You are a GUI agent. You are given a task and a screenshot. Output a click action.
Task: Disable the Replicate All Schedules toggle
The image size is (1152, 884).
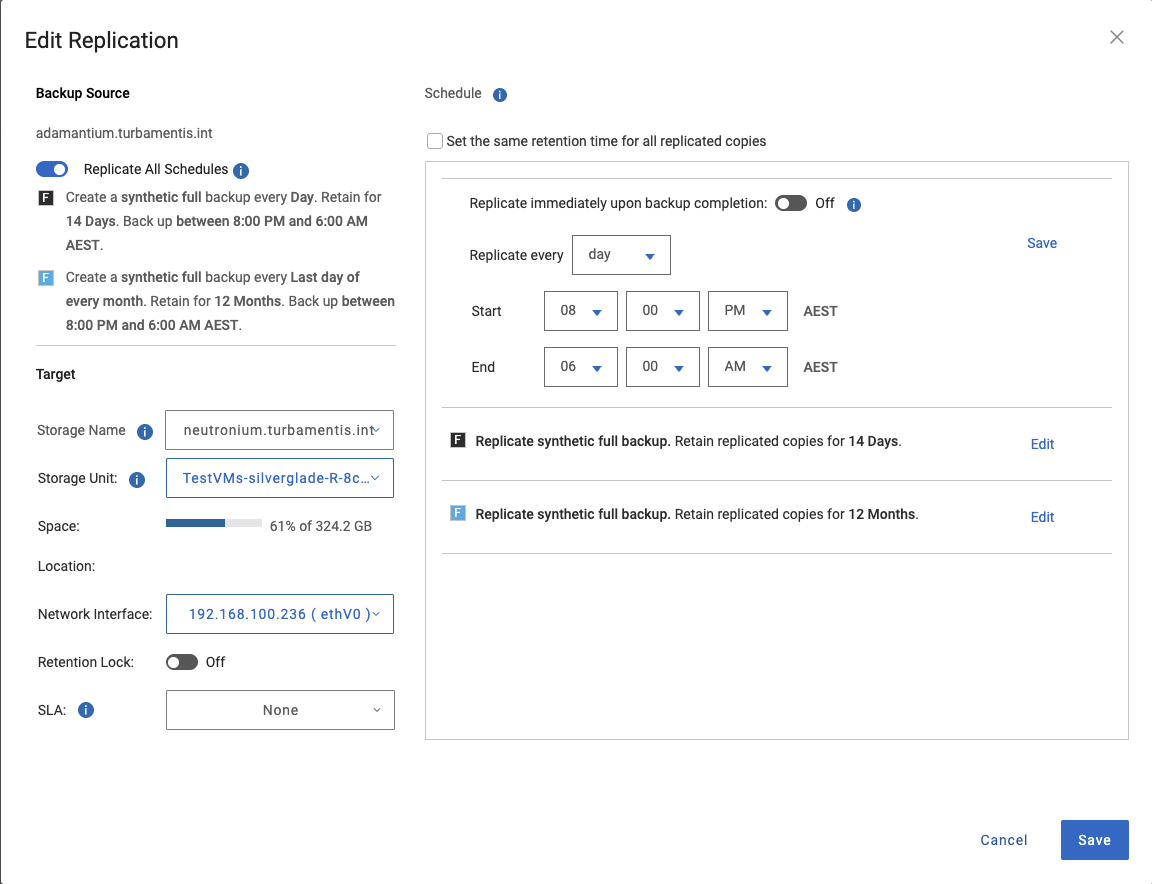coord(52,170)
